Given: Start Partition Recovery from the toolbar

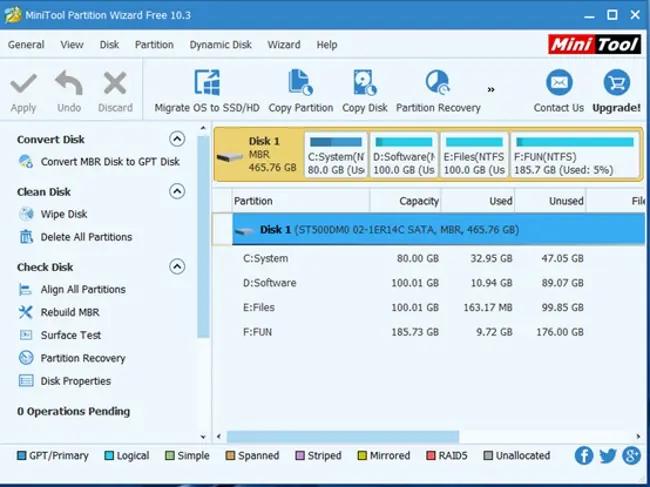Looking at the screenshot, I should tap(438, 92).
